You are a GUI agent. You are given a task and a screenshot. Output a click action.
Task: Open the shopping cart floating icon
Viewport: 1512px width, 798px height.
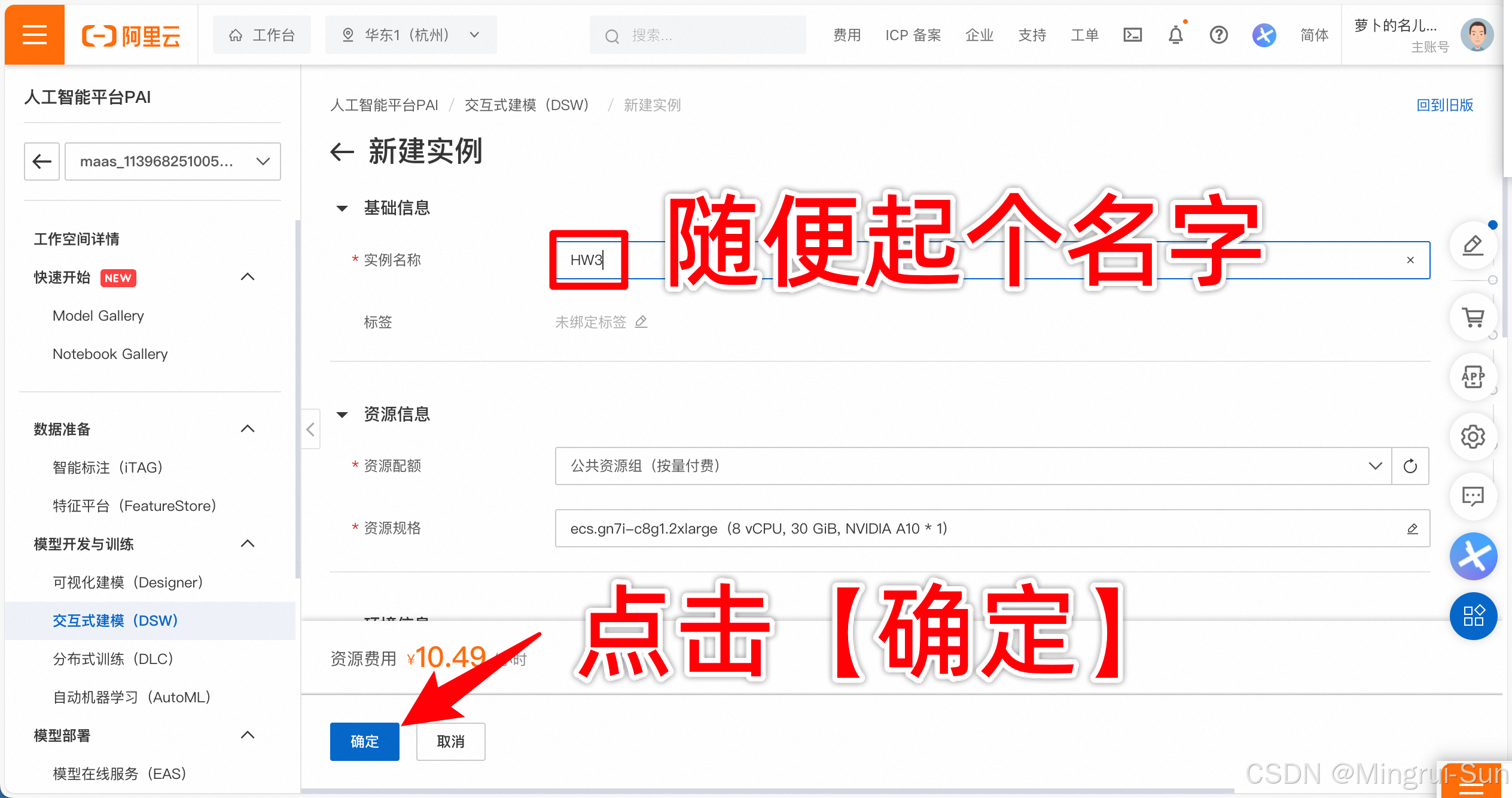[x=1473, y=318]
